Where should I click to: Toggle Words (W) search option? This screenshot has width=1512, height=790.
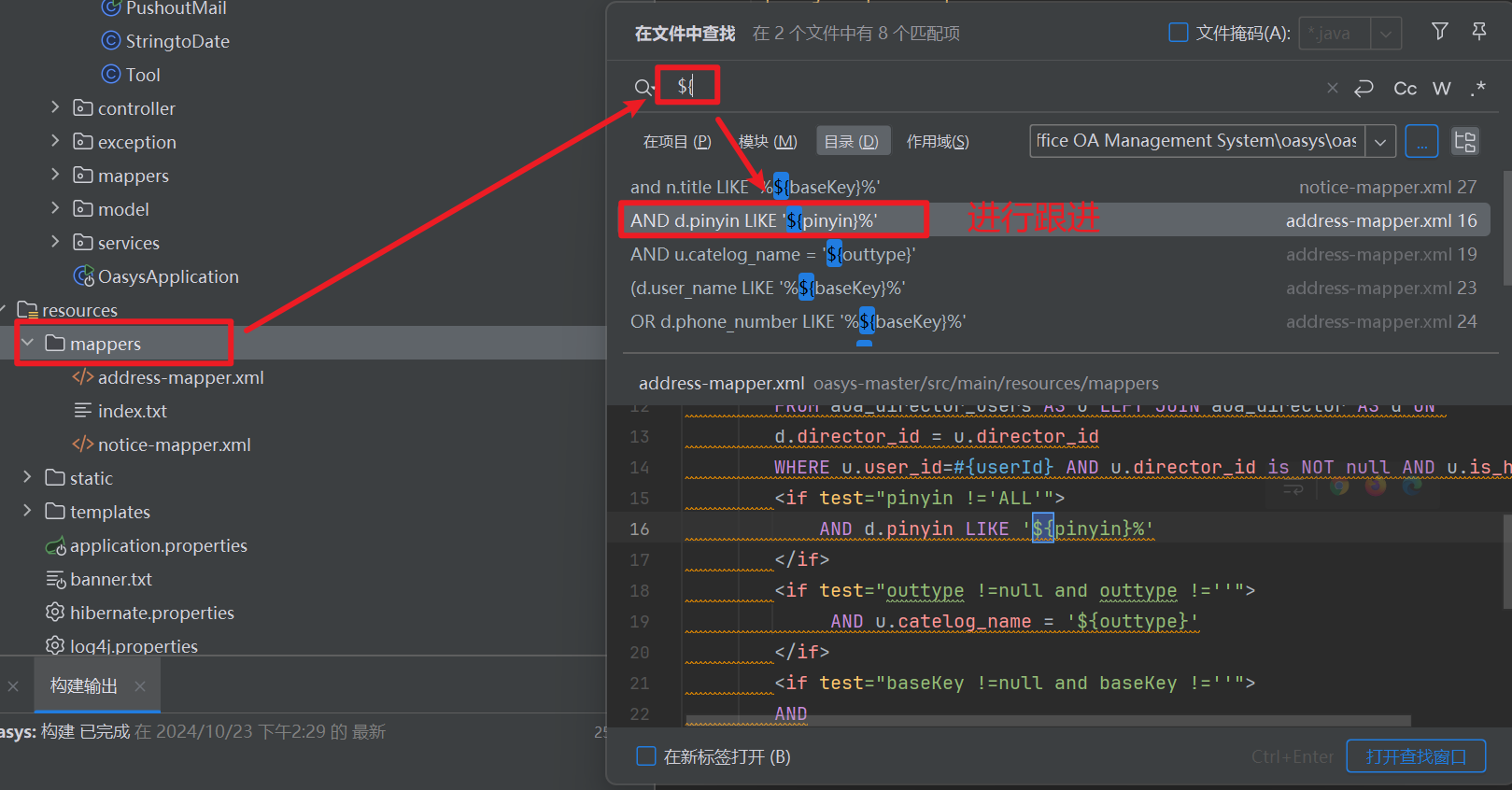(x=1442, y=88)
